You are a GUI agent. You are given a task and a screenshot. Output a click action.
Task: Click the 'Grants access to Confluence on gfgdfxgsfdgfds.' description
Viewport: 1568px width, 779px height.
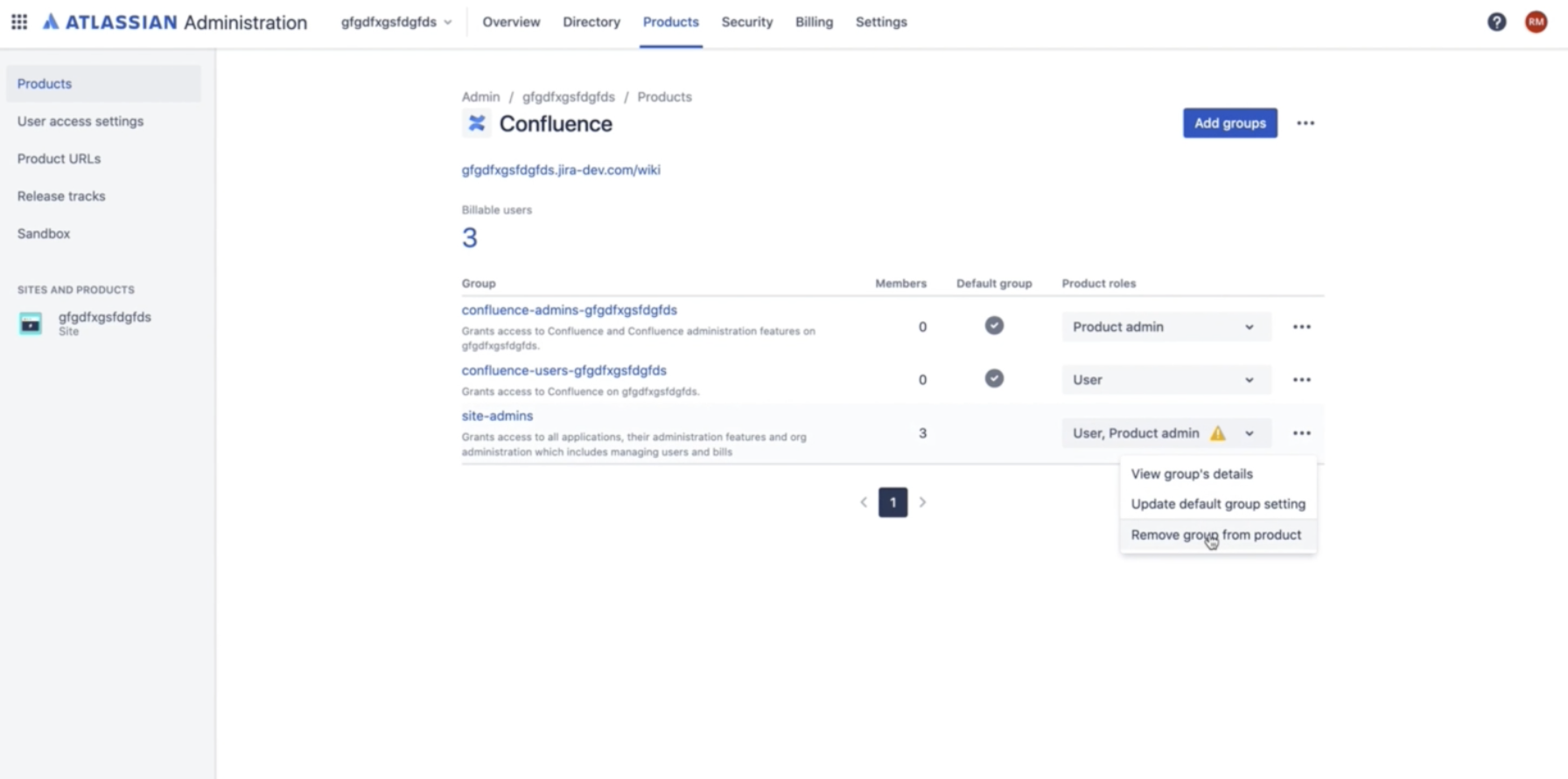(581, 391)
